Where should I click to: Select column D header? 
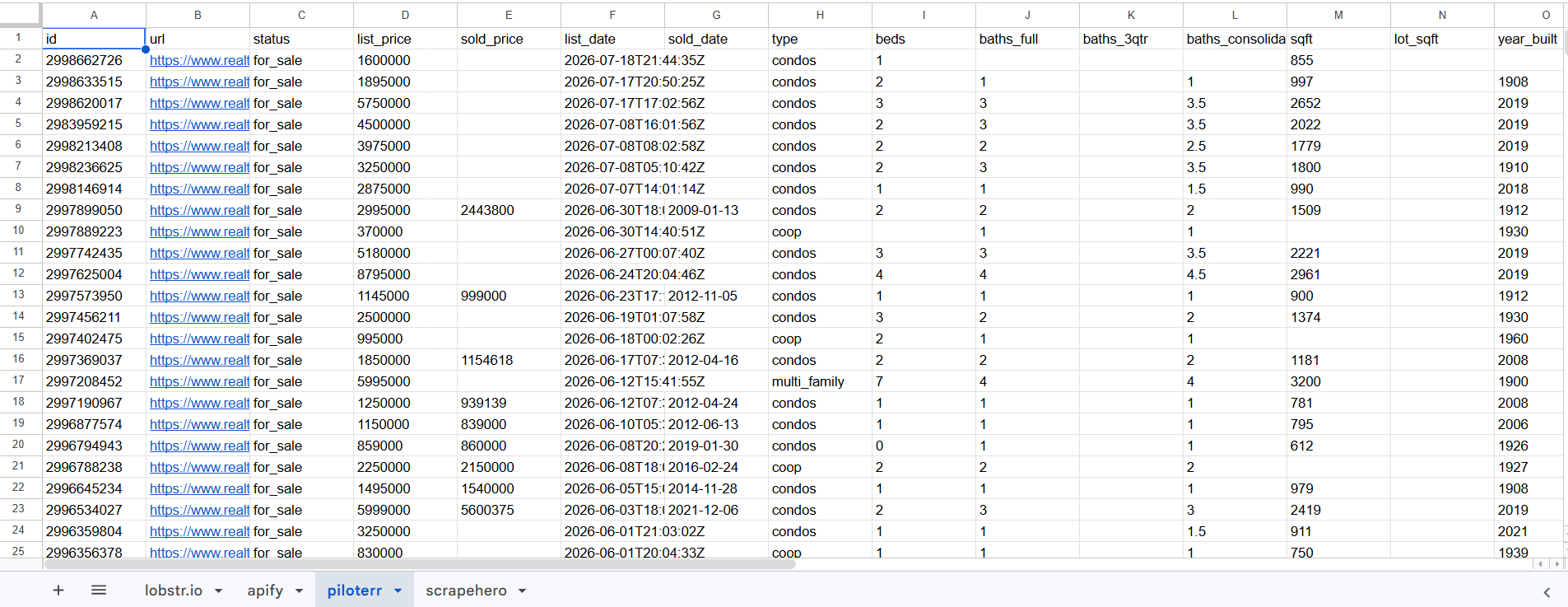tap(405, 15)
